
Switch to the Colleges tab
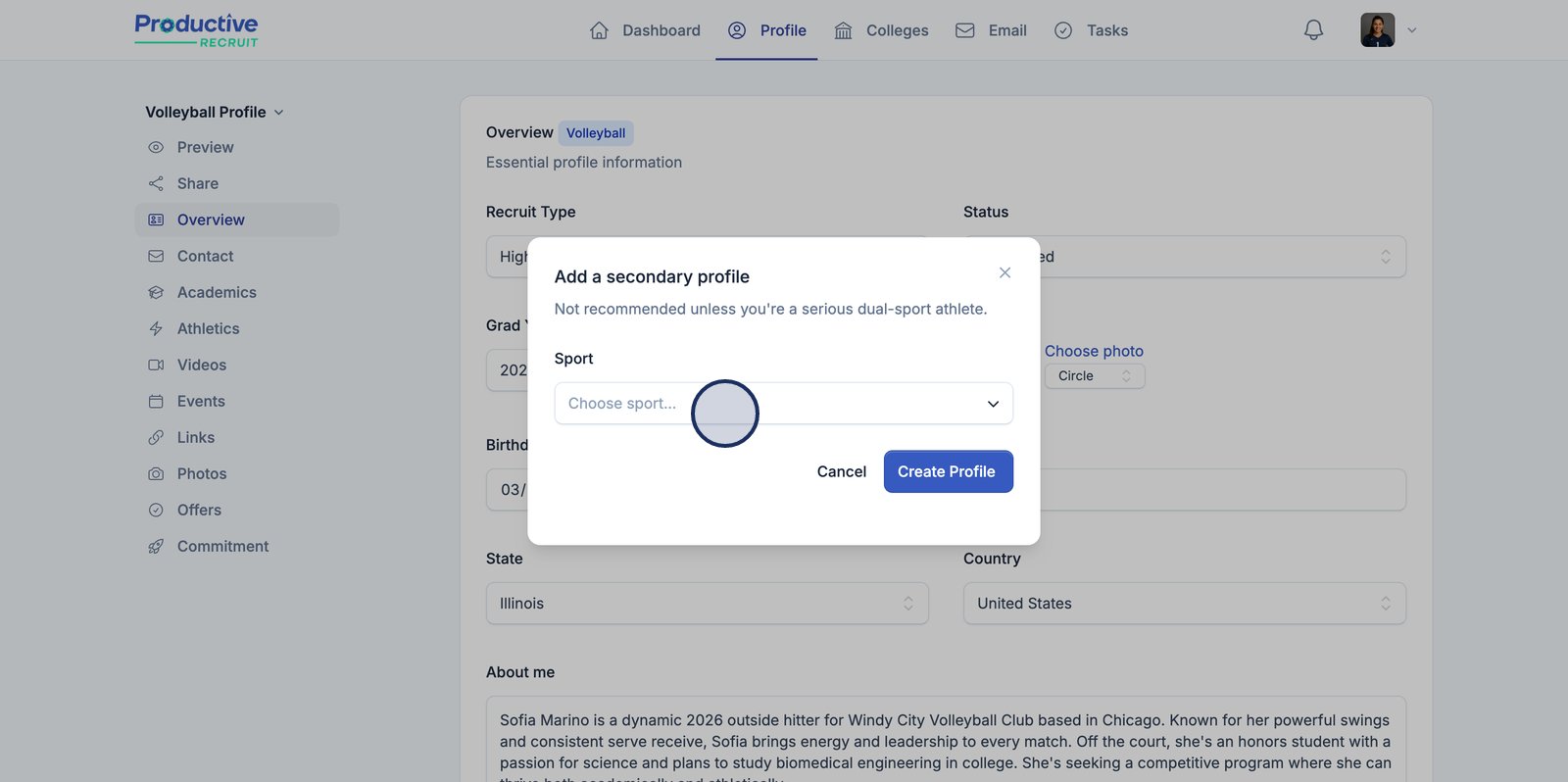click(x=881, y=30)
